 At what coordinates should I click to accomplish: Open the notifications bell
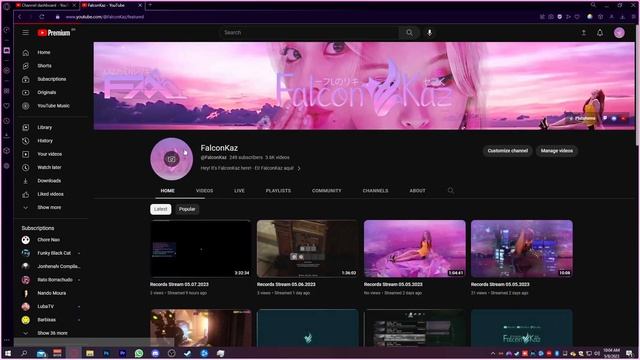pyautogui.click(x=600, y=33)
